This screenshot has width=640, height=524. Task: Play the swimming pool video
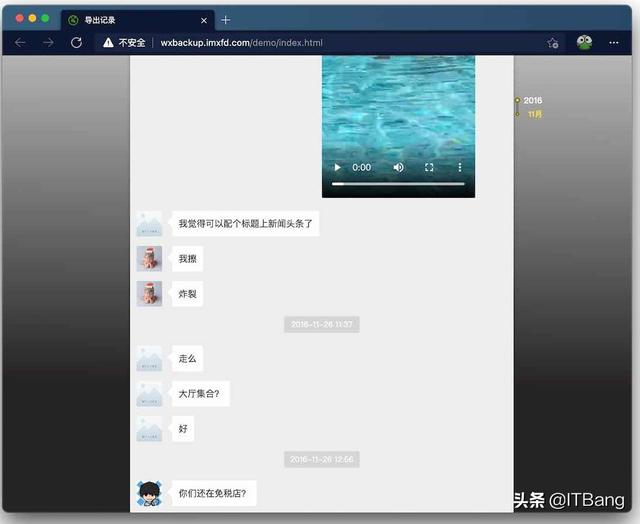coord(338,167)
